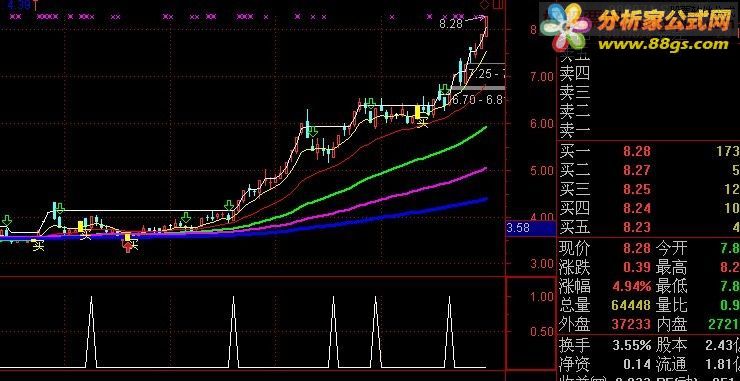Screen dimensions: 740x381
Task: Click the red up-arrow buy signal marker
Action: (127, 246)
